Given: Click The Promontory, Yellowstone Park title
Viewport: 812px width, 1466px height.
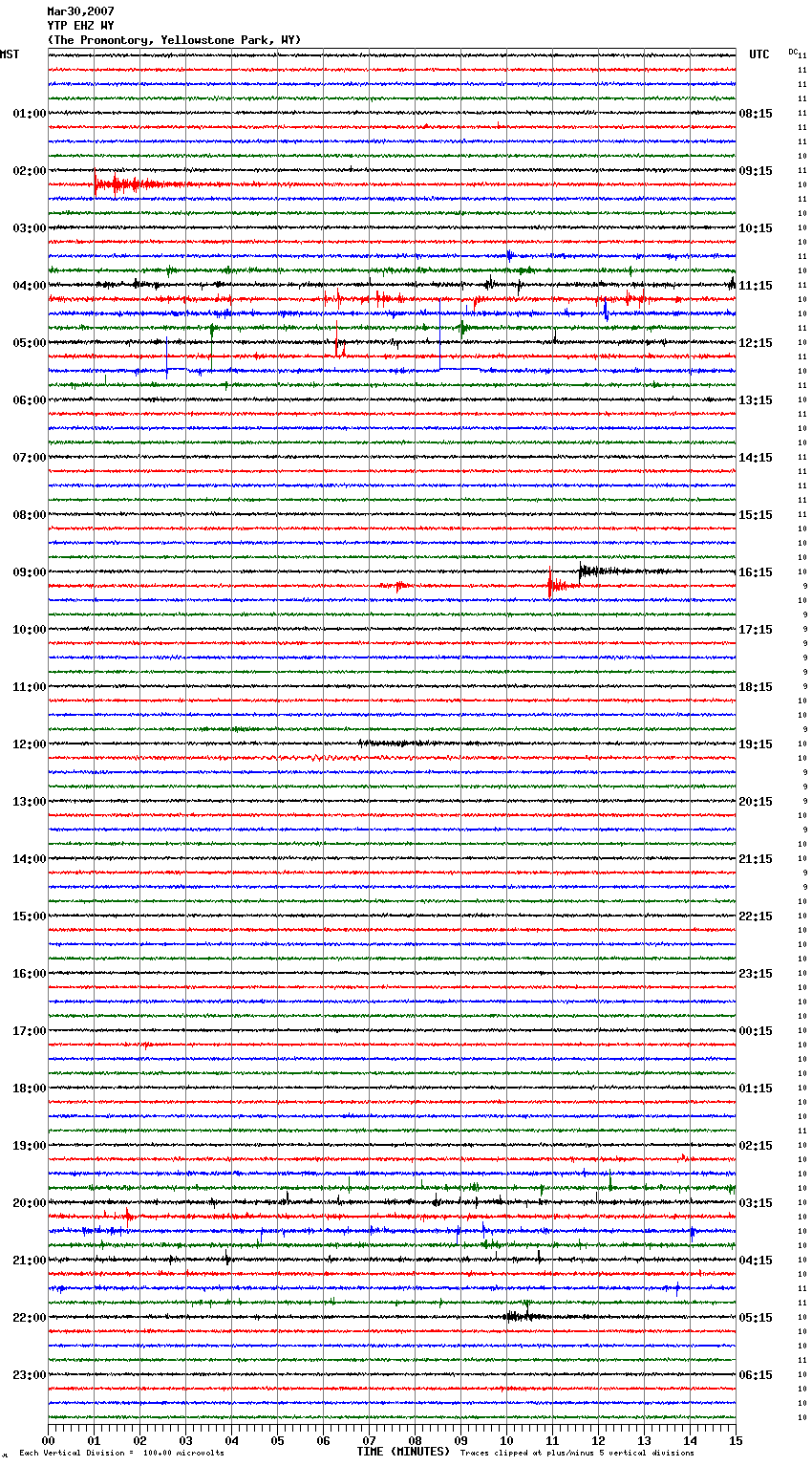Looking at the screenshot, I should click(x=174, y=40).
